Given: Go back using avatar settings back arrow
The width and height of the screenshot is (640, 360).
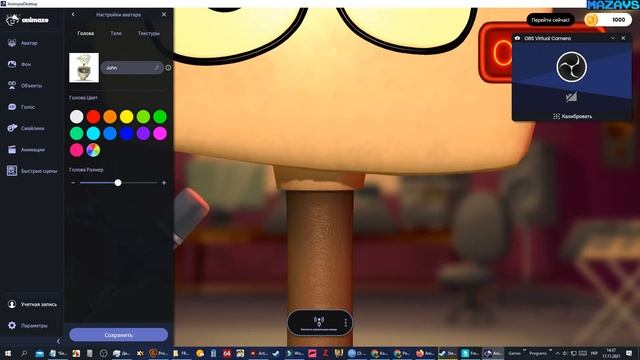Looking at the screenshot, I should [x=73, y=14].
